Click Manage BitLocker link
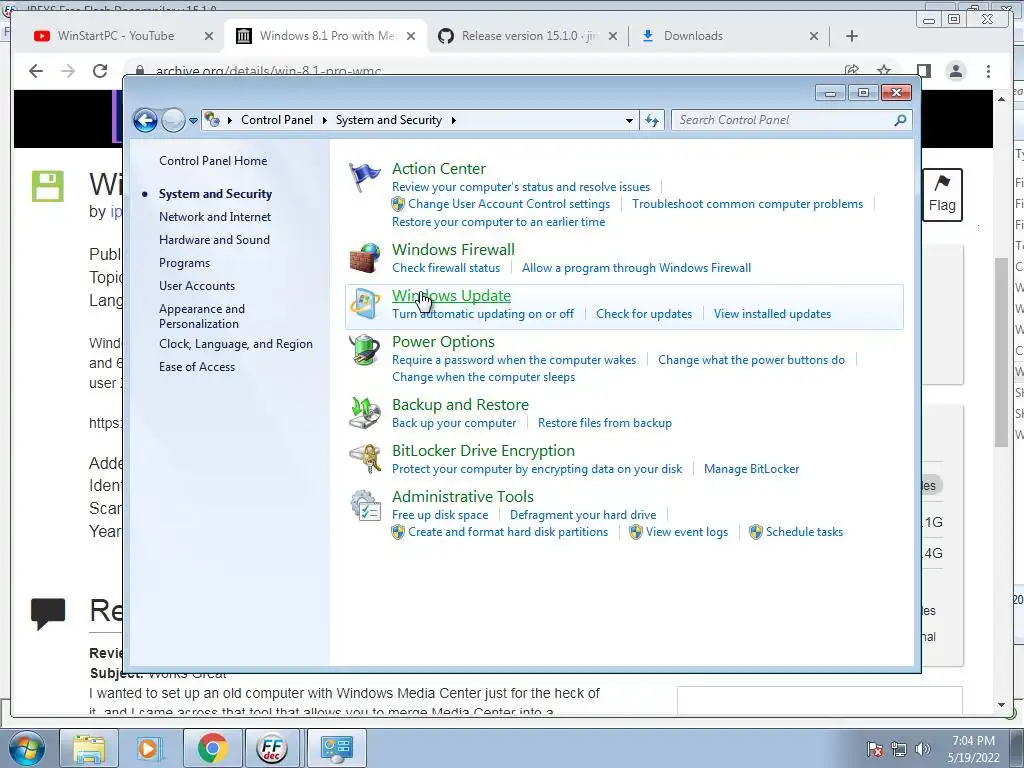 click(751, 469)
